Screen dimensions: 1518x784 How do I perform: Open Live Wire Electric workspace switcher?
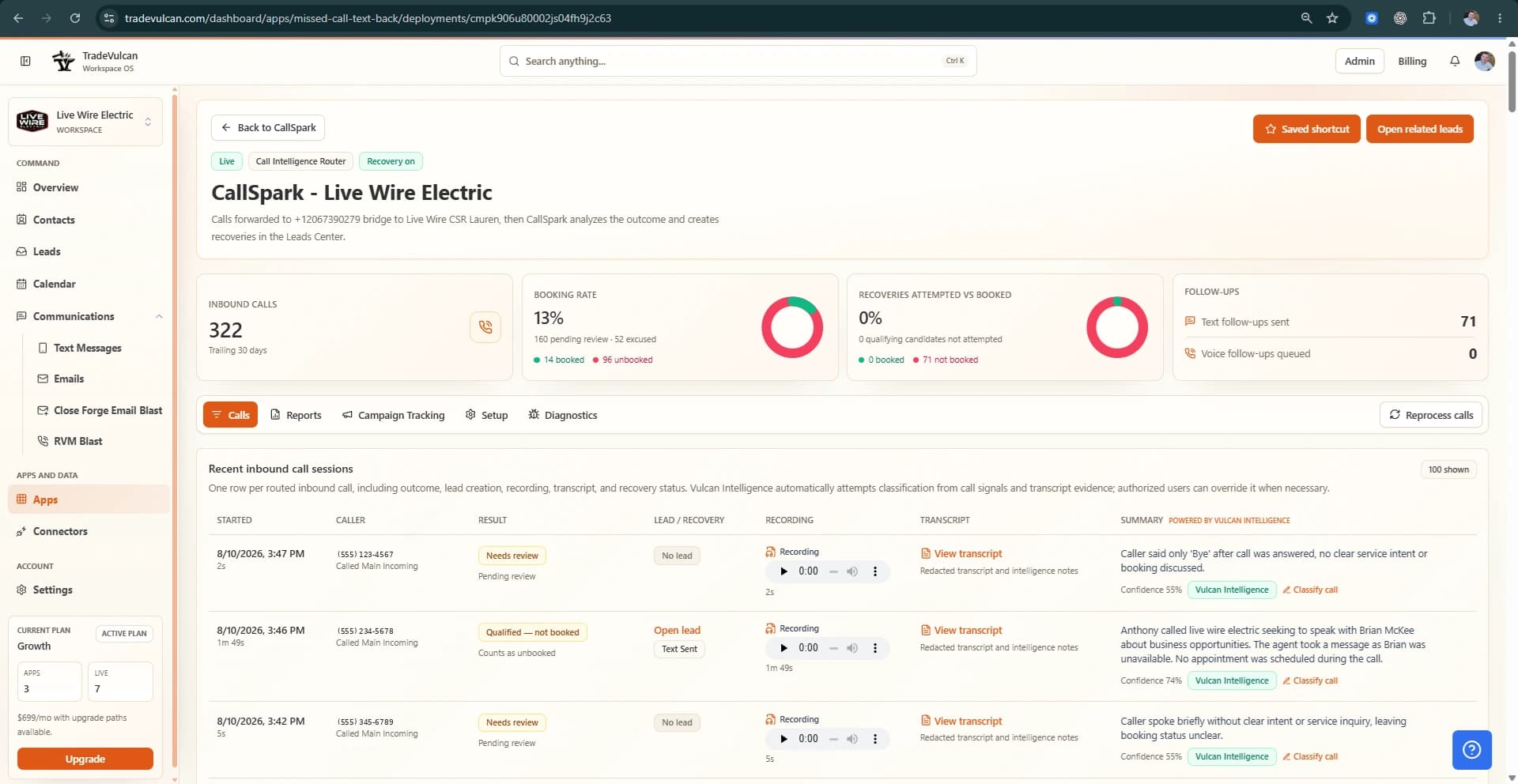tap(85, 122)
